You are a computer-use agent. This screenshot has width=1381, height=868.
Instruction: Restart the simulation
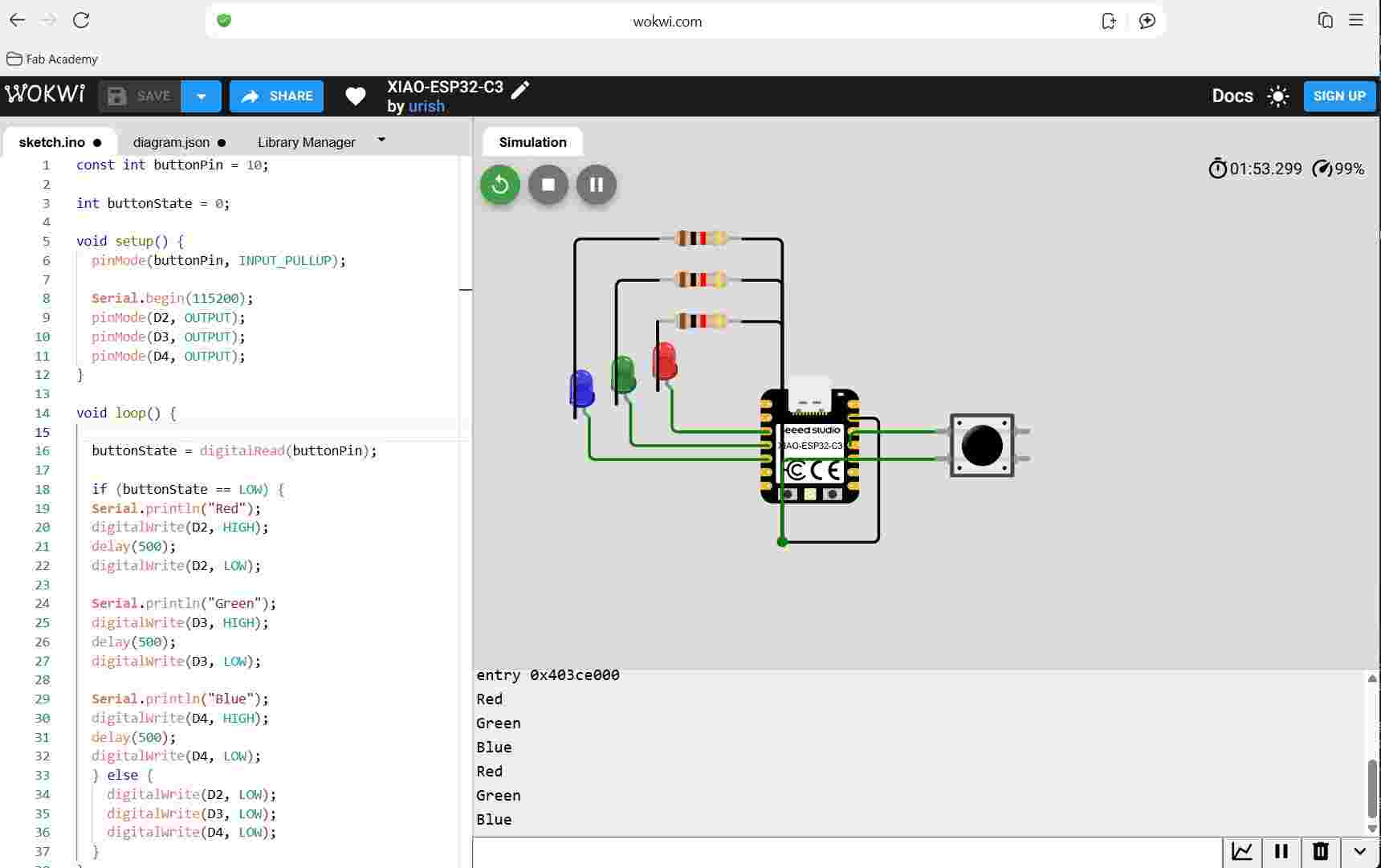500,185
